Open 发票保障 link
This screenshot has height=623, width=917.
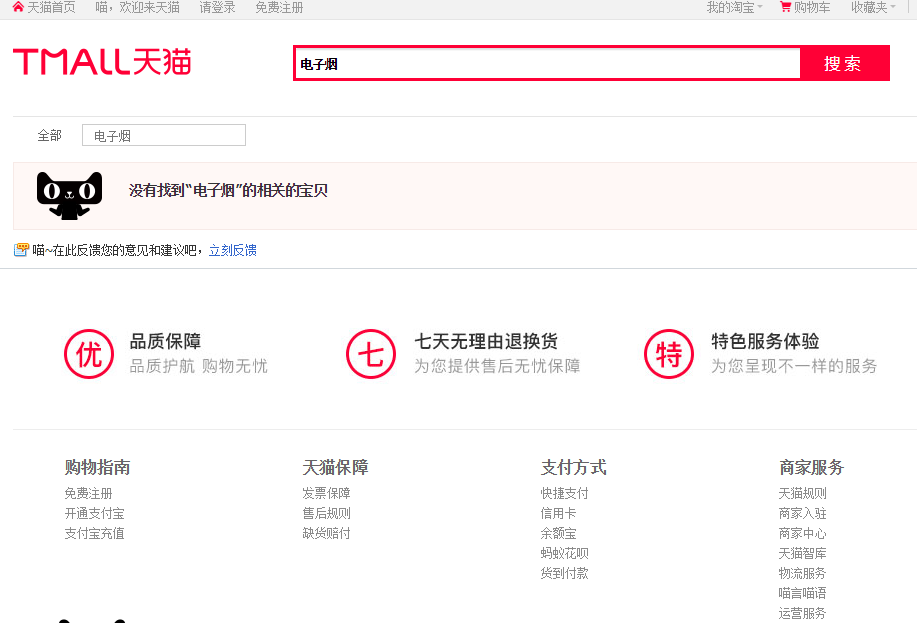click(x=326, y=493)
